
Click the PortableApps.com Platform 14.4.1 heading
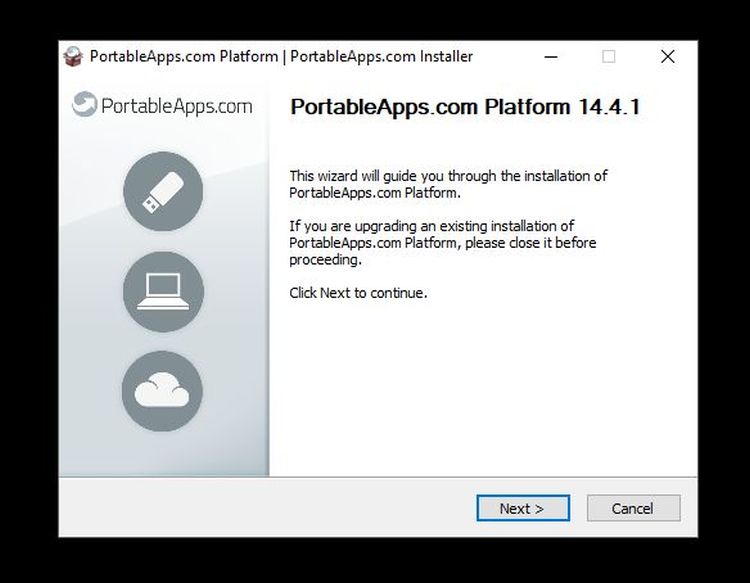465,107
